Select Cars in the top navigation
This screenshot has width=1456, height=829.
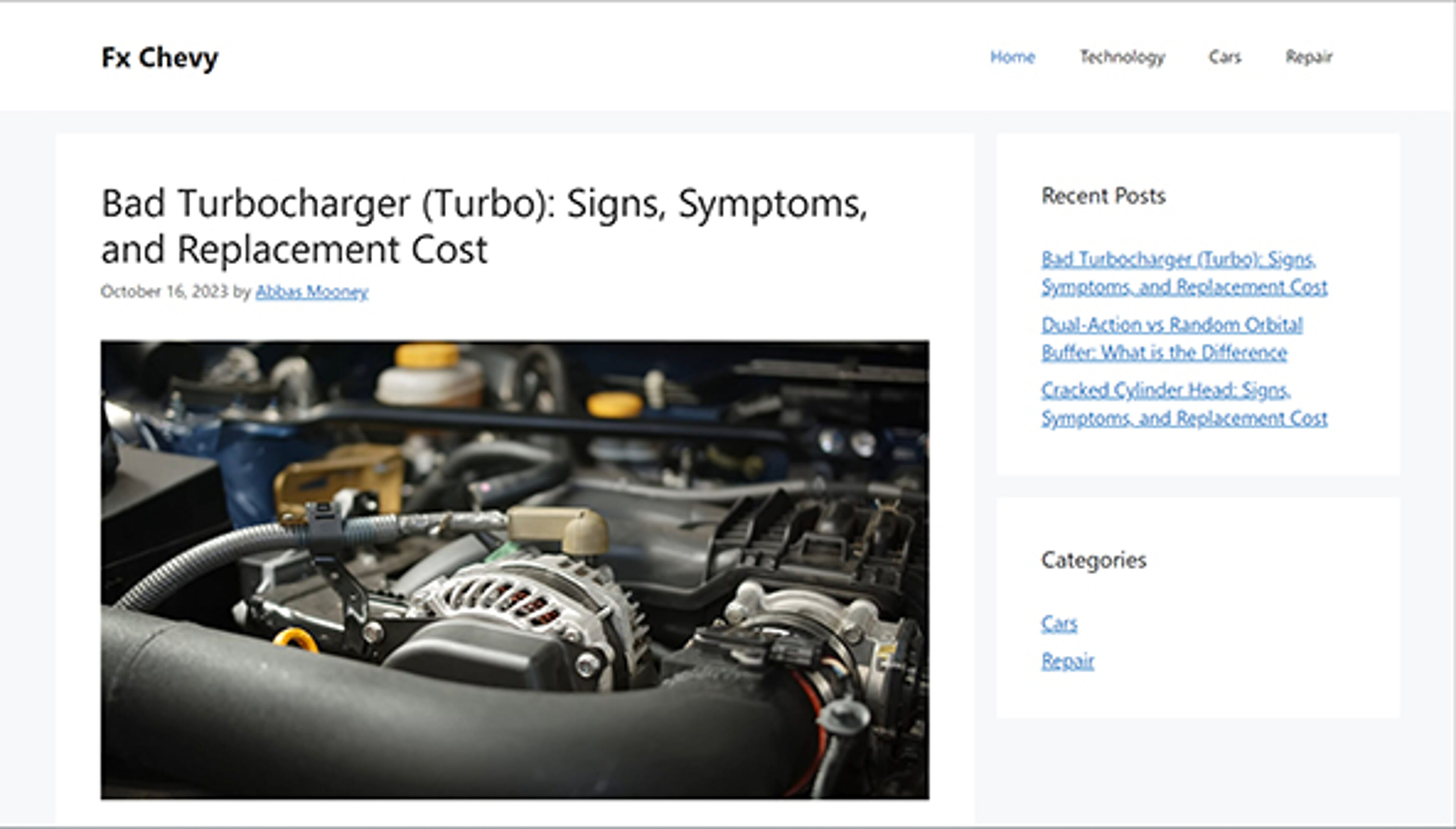1224,57
